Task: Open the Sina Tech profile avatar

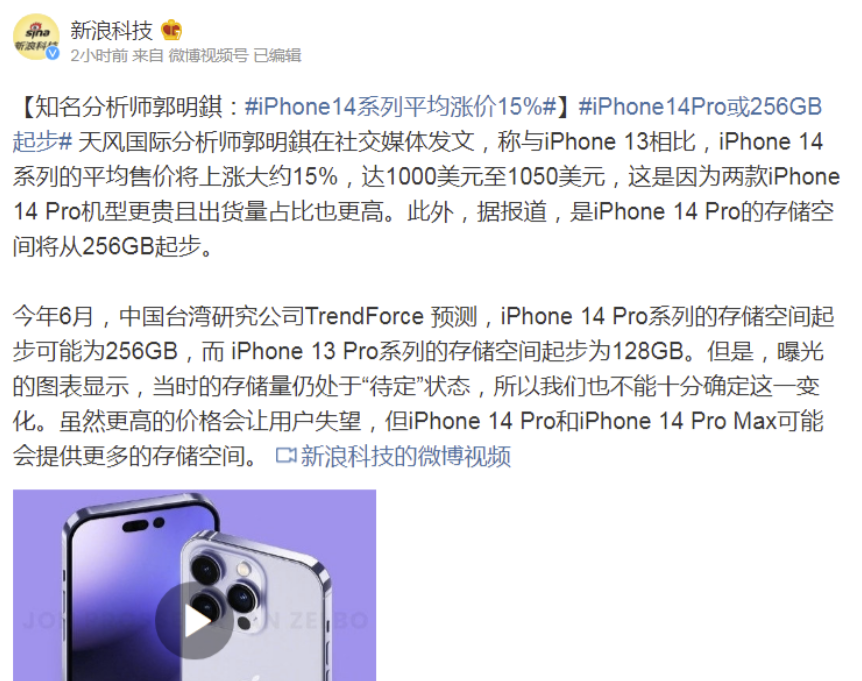Action: point(36,37)
